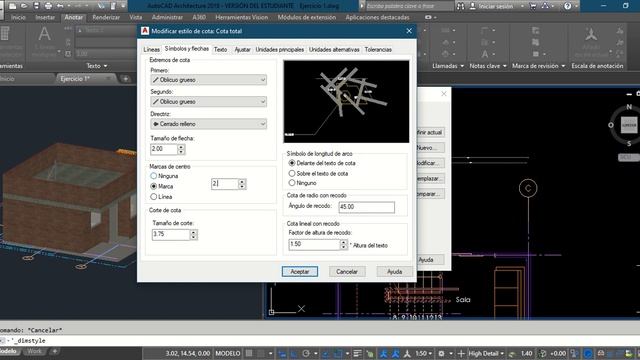Click the ViewCube in drawing viewport

point(629,125)
